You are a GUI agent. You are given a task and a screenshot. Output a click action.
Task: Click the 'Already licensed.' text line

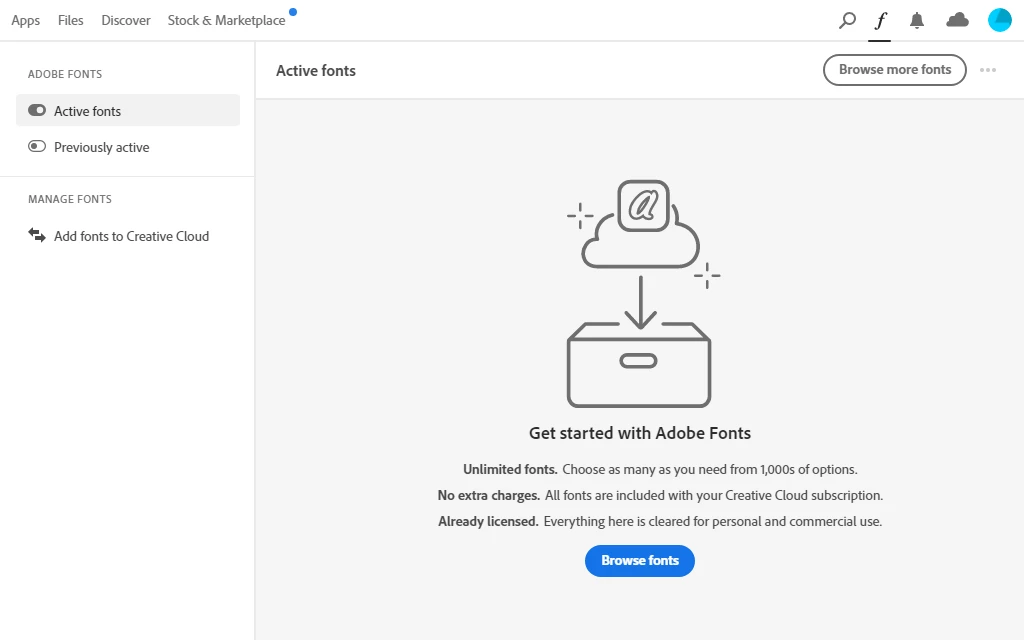(660, 522)
